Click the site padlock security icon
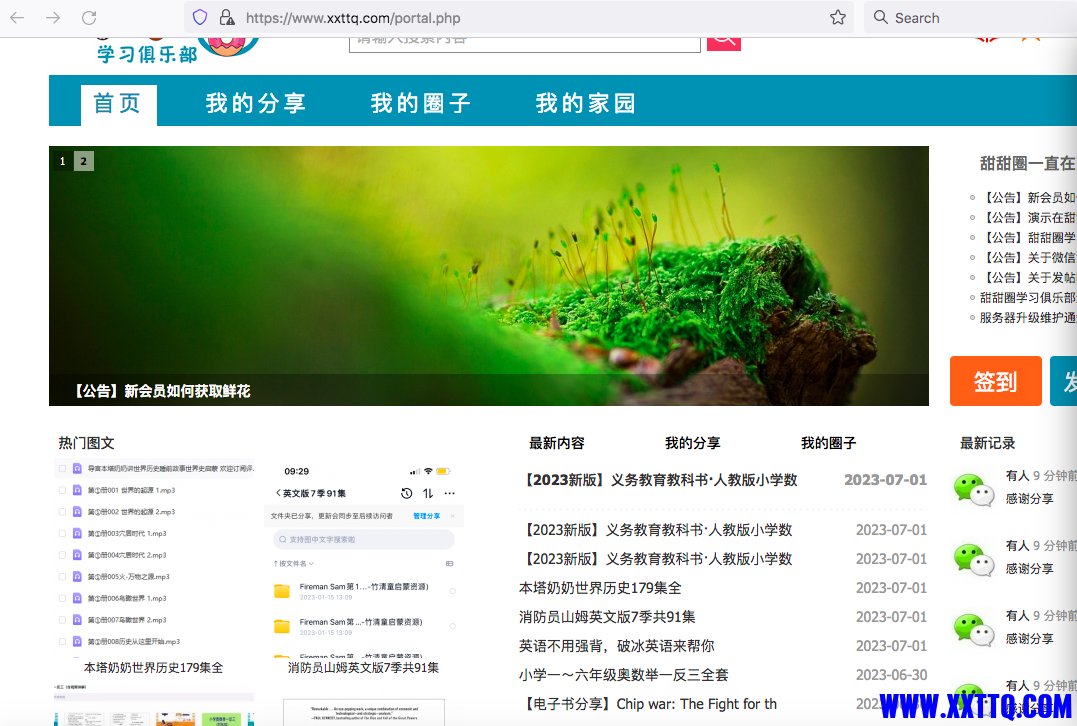This screenshot has height=726, width=1077. 226,18
